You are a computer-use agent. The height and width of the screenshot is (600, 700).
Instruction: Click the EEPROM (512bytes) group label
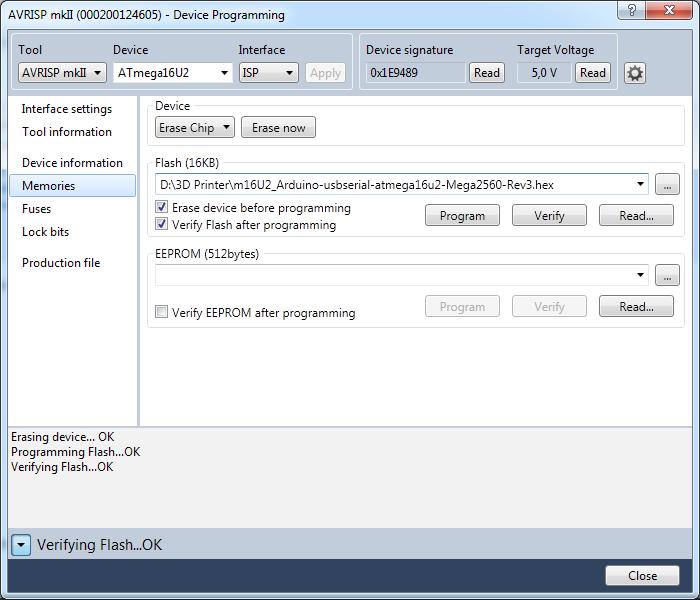207,254
